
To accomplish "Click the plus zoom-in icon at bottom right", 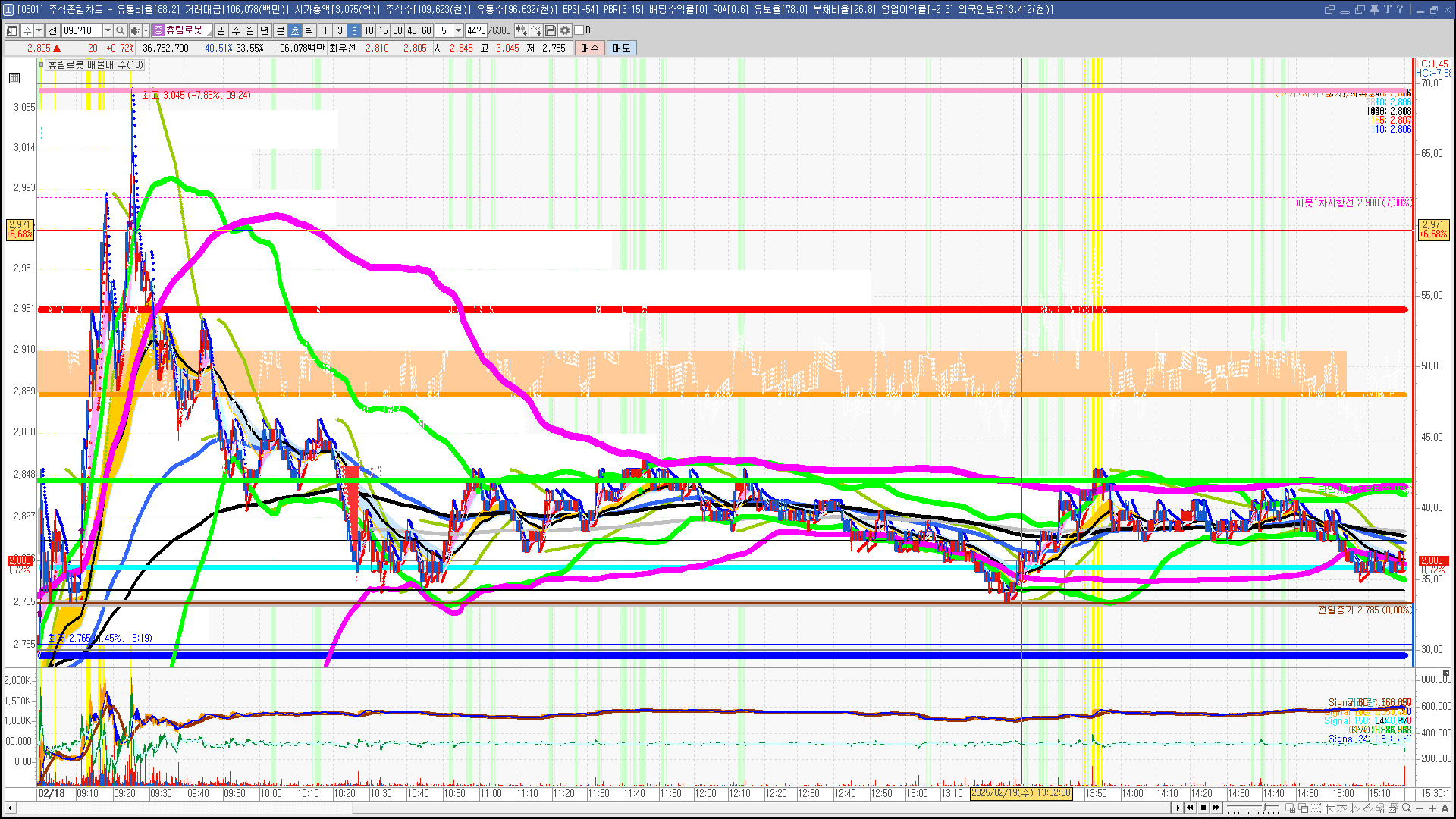I will click(x=1432, y=808).
